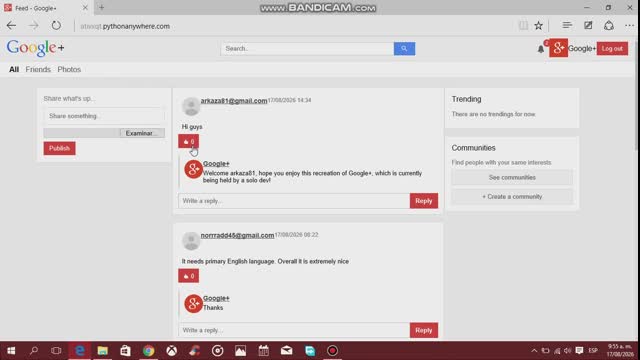Open File Explorer from the taskbar
This screenshot has height=360, width=640.
tap(102, 351)
